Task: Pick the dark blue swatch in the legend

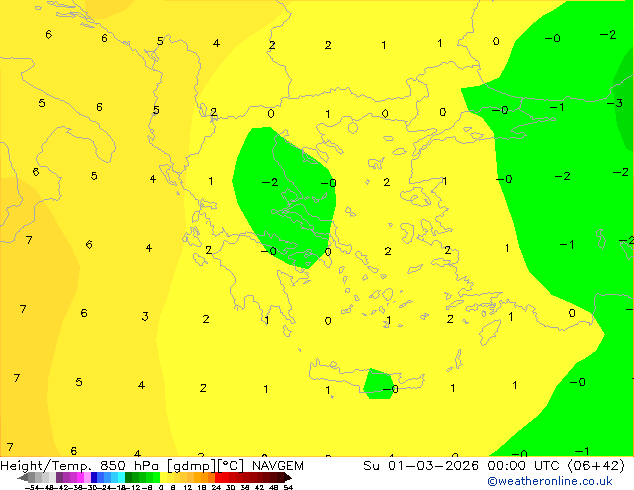Action: [x=94, y=477]
